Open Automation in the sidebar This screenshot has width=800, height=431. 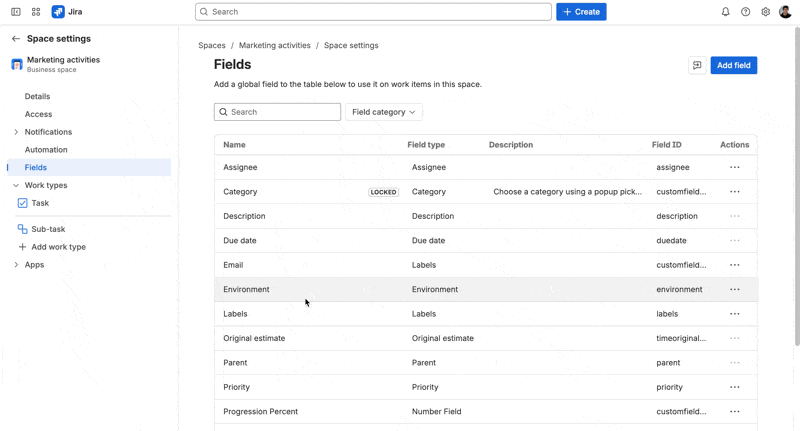(46, 150)
